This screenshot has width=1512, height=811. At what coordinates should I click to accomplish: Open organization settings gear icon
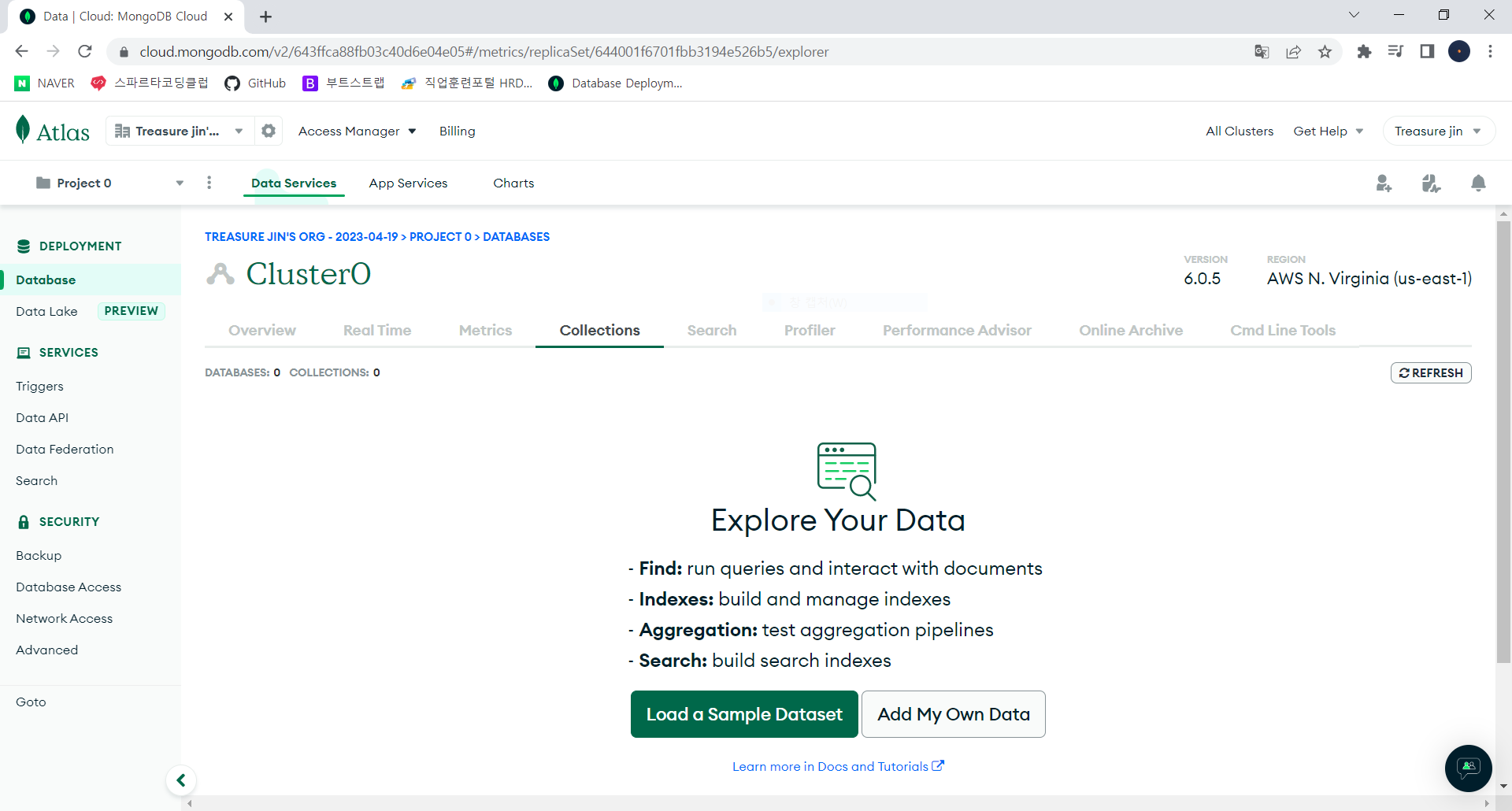pyautogui.click(x=269, y=131)
